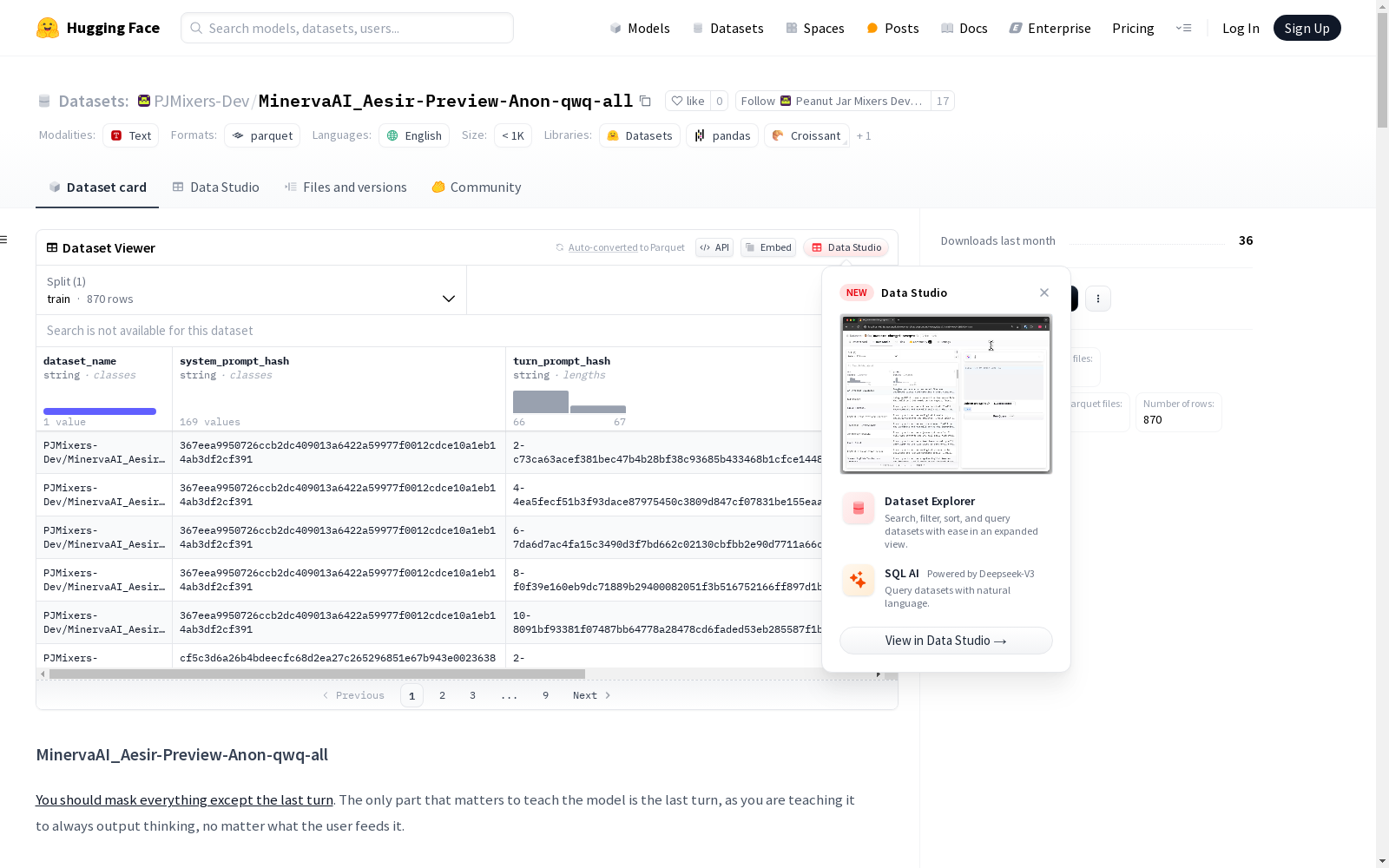Open the three-dot options menu in sidebar
The height and width of the screenshot is (868, 1389).
pyautogui.click(x=1098, y=299)
